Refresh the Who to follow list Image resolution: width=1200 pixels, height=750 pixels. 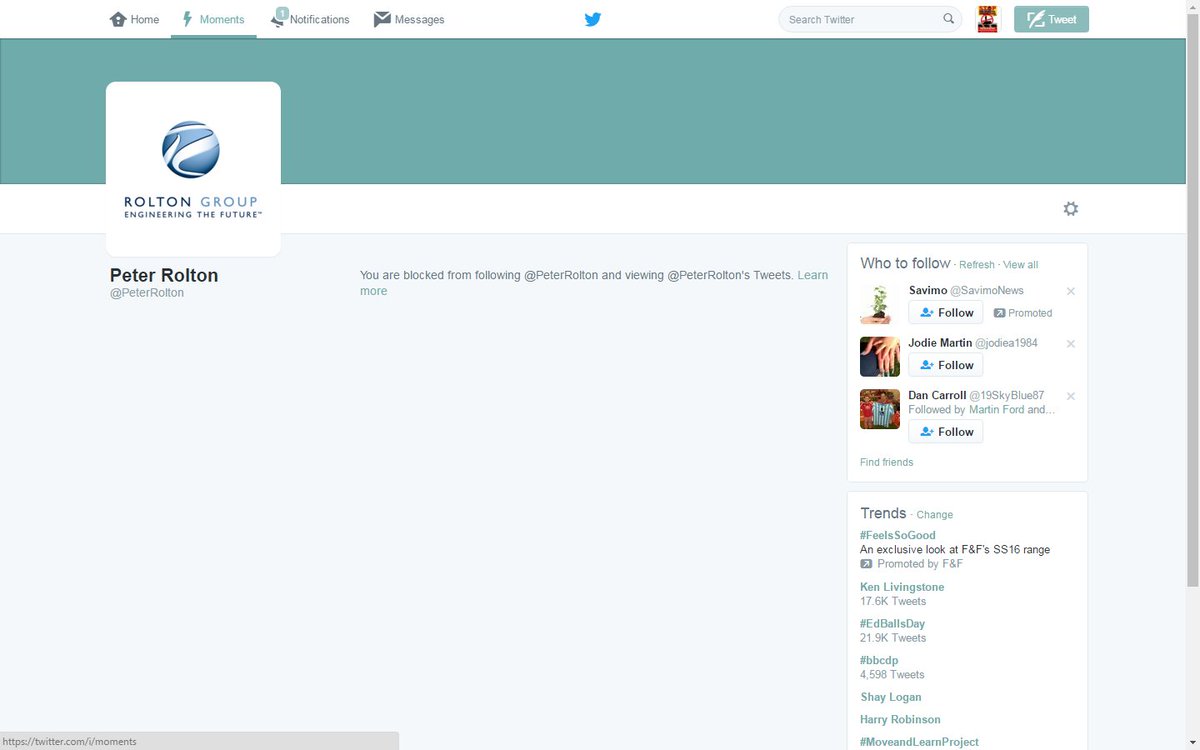977,265
